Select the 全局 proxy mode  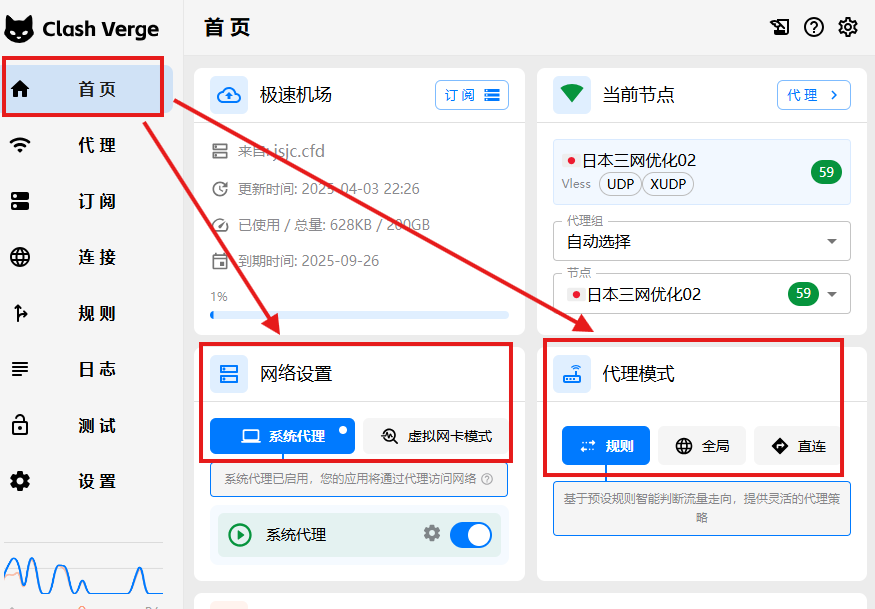click(x=702, y=446)
